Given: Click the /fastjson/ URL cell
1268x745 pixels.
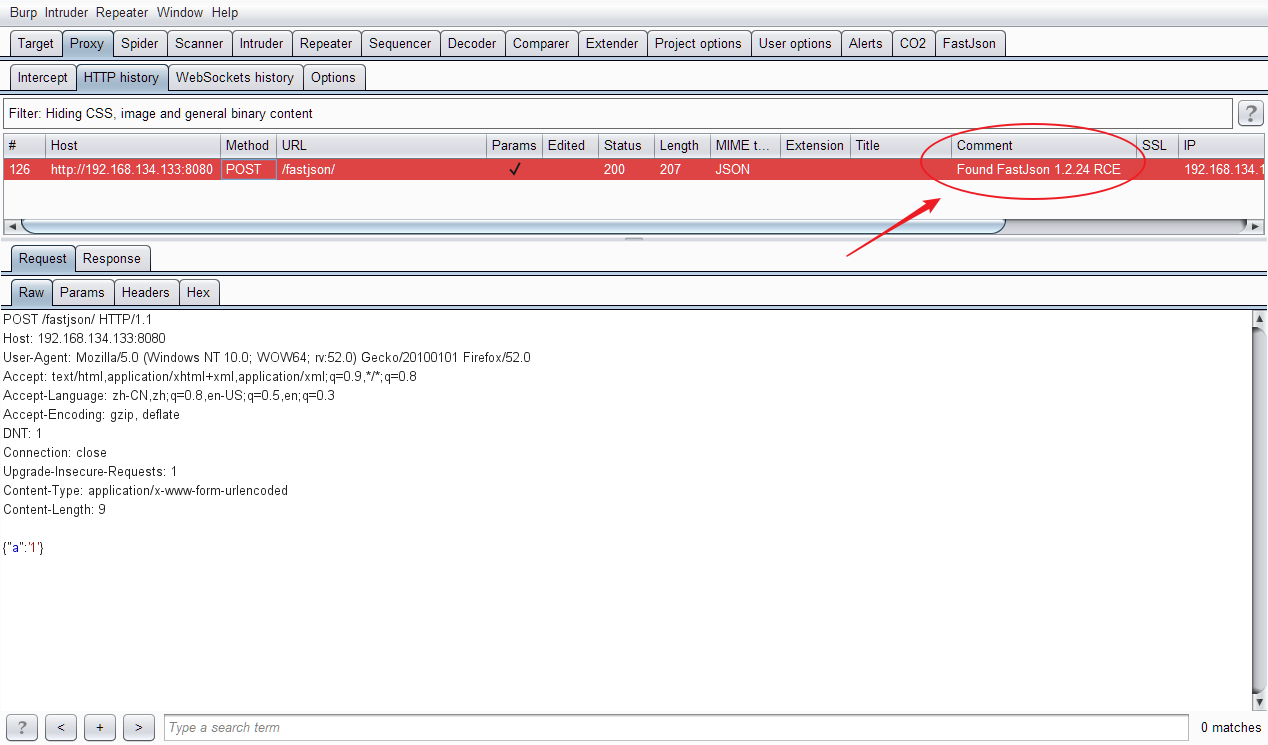Looking at the screenshot, I should pos(381,169).
